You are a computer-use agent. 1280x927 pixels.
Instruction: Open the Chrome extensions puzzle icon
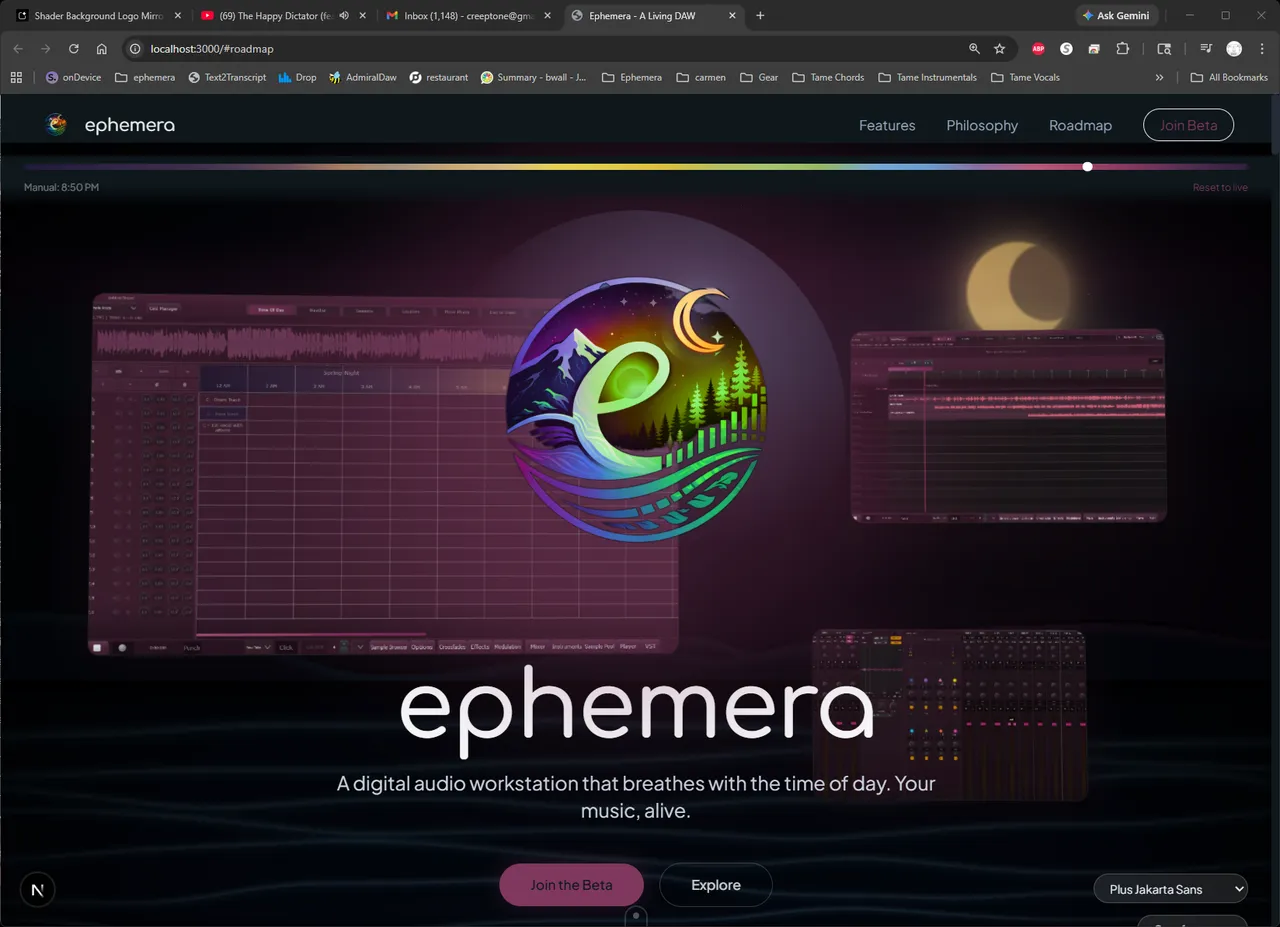click(x=1122, y=49)
